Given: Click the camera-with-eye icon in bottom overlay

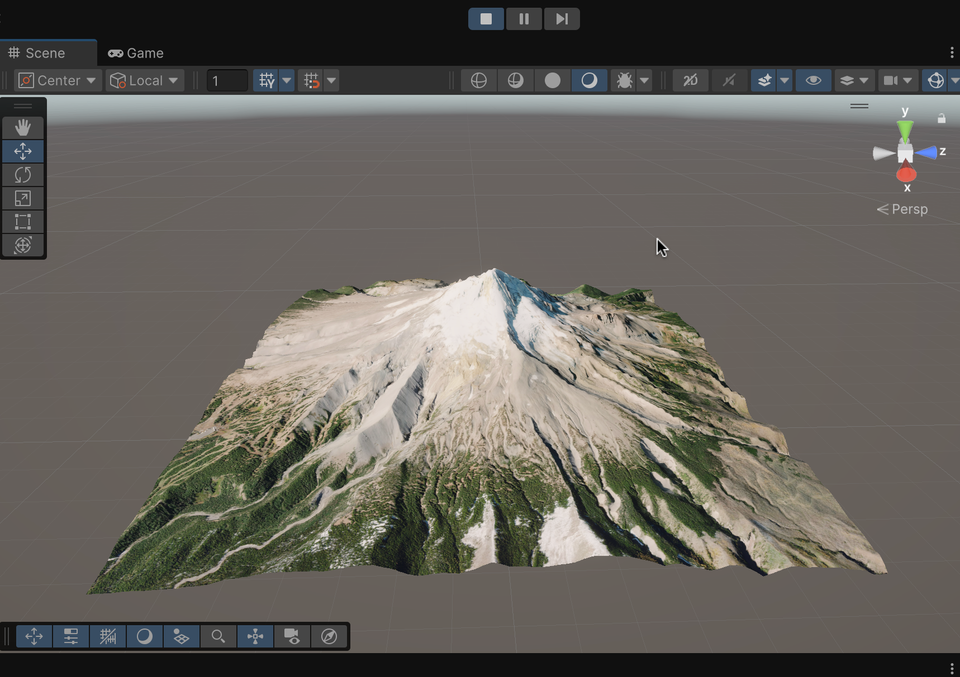Looking at the screenshot, I should click(x=292, y=636).
